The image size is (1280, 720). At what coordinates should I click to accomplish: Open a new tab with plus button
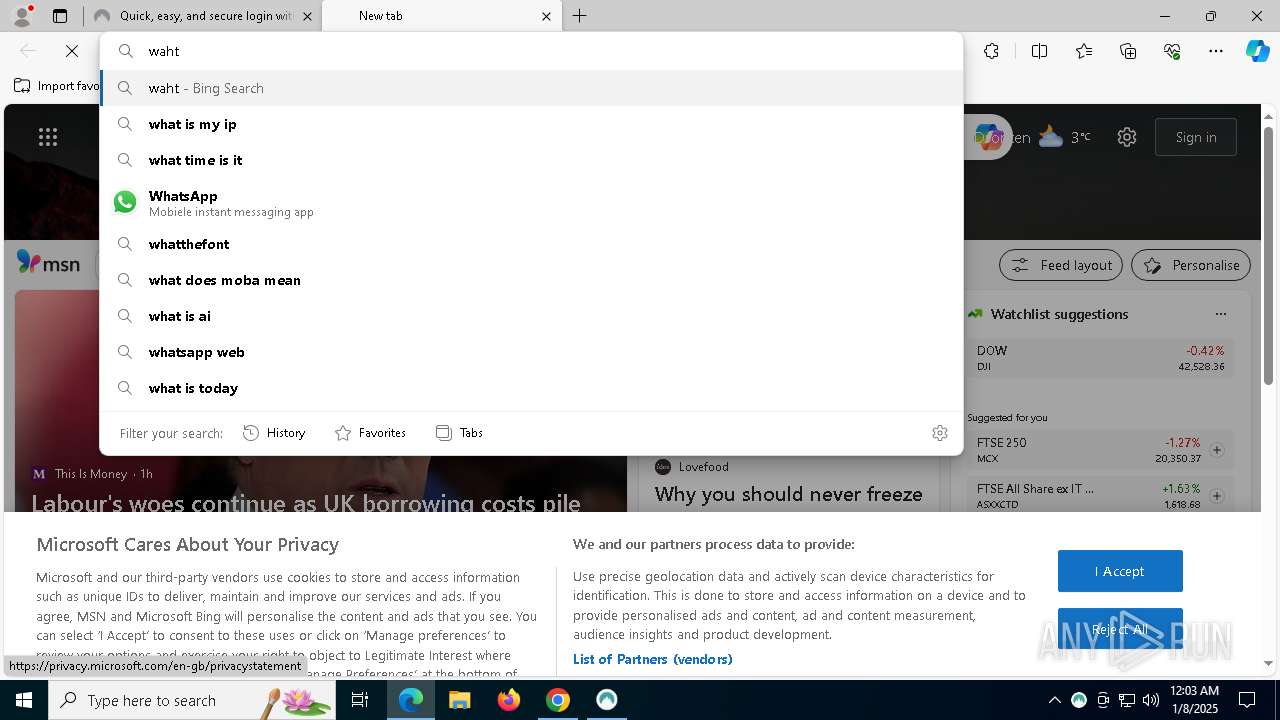click(x=580, y=16)
